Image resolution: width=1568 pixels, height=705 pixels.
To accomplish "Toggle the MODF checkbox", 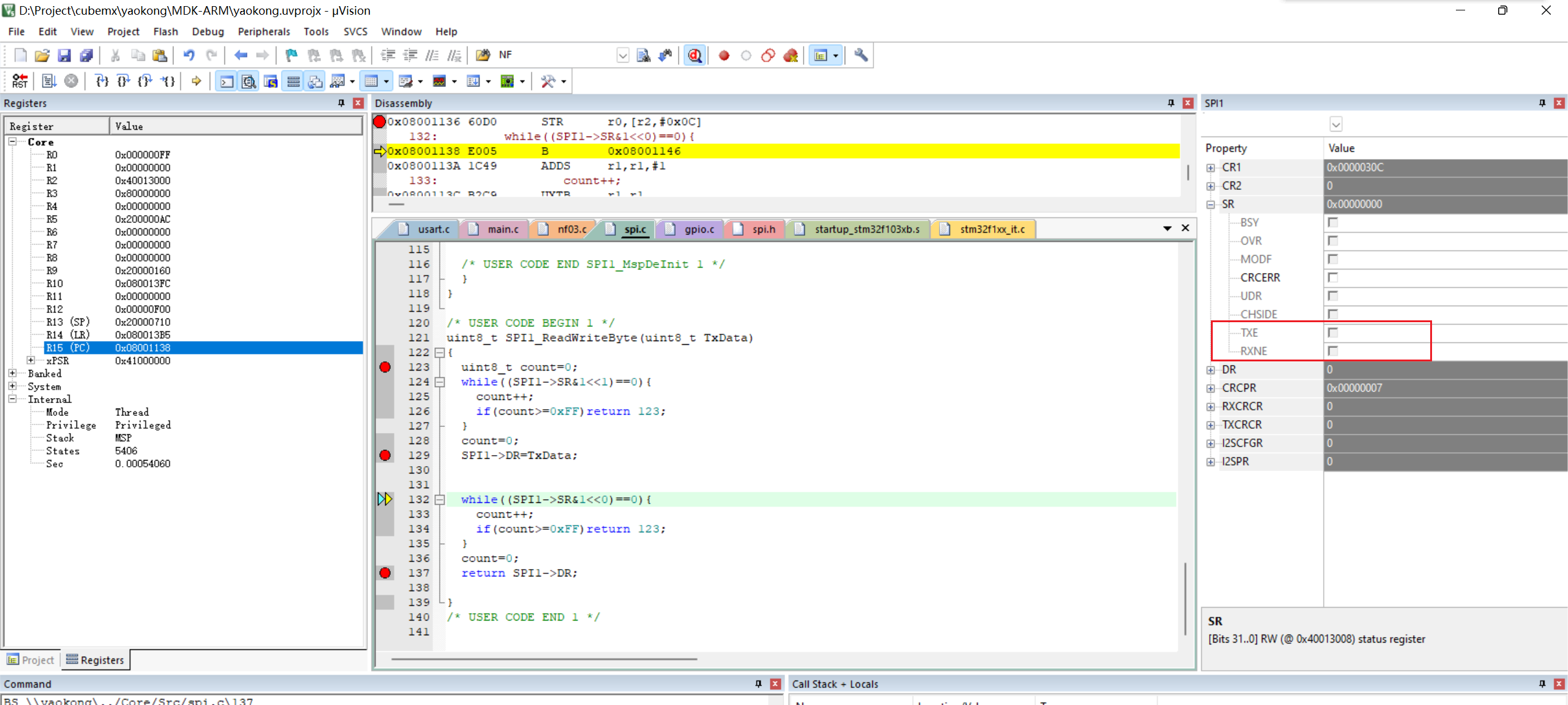I will pyautogui.click(x=1333, y=259).
